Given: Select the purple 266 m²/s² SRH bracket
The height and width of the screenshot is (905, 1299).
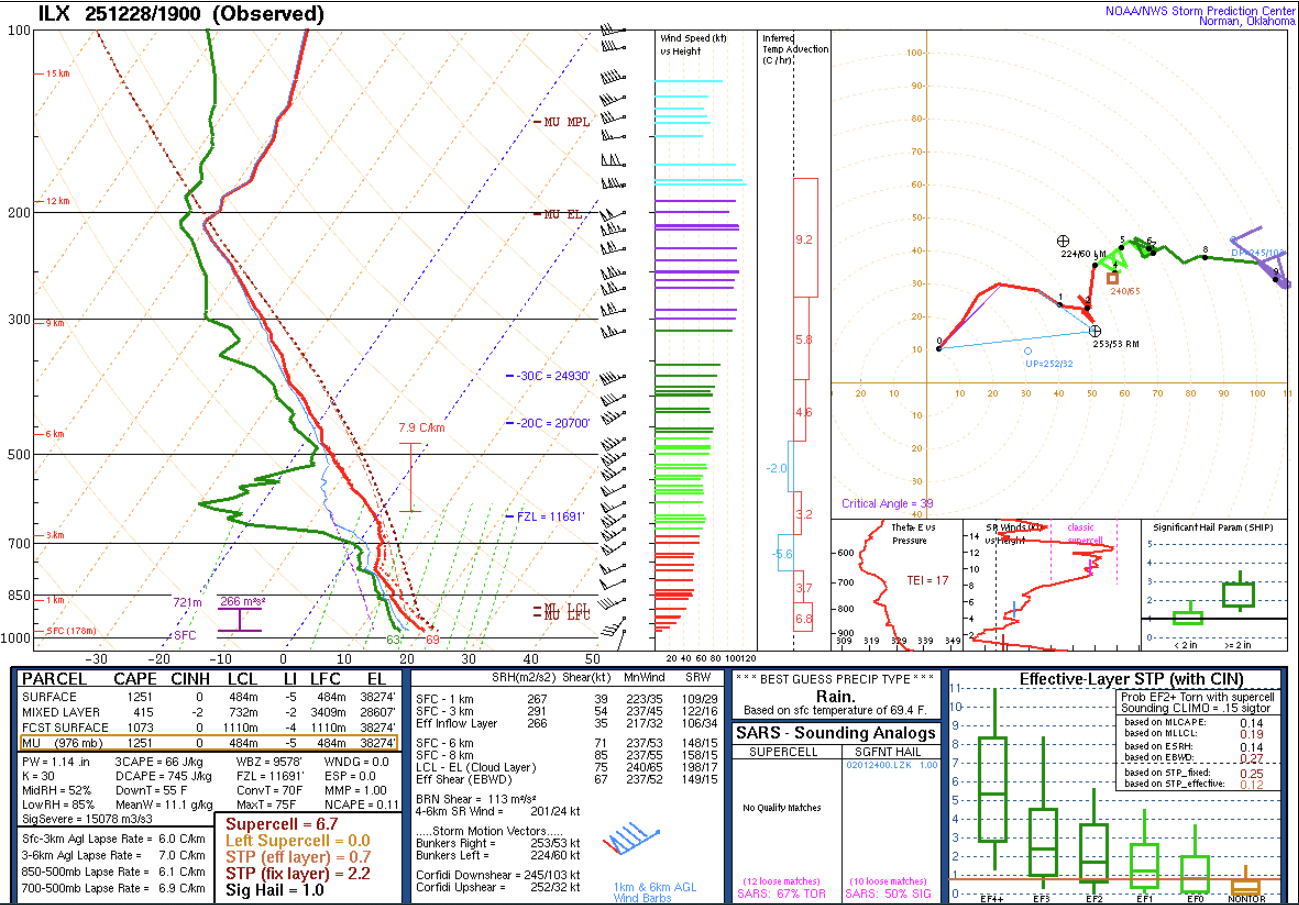Looking at the screenshot, I should pos(240,617).
